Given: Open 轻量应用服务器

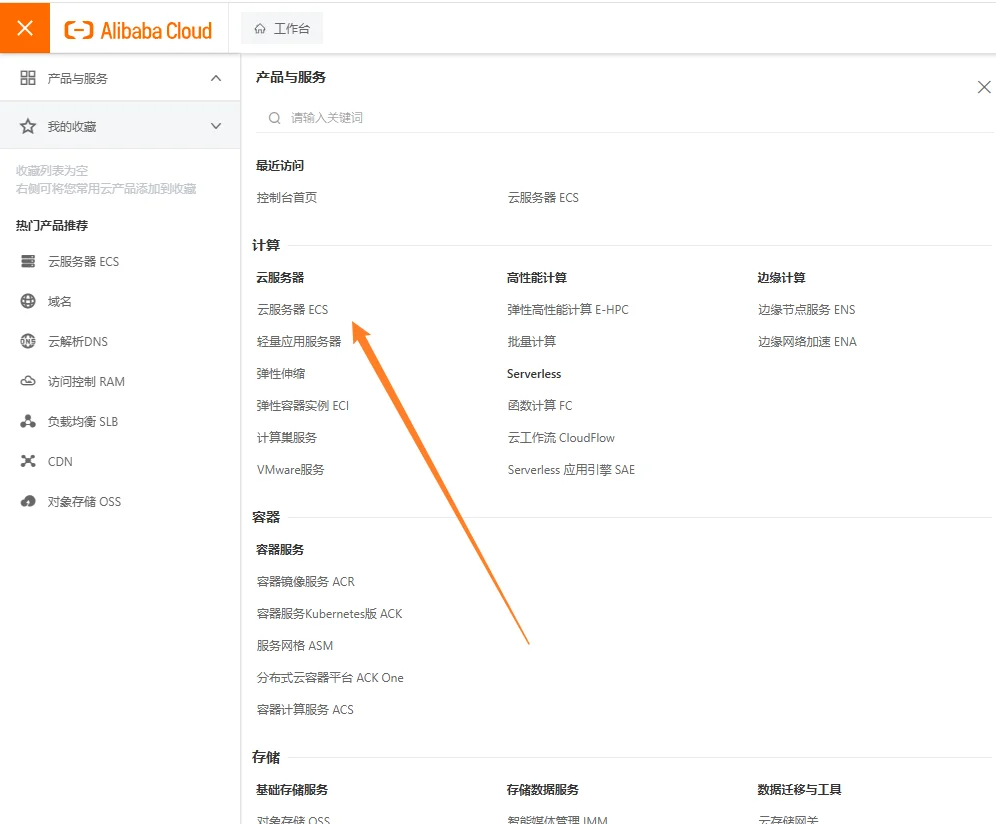Looking at the screenshot, I should pyautogui.click(x=299, y=342).
